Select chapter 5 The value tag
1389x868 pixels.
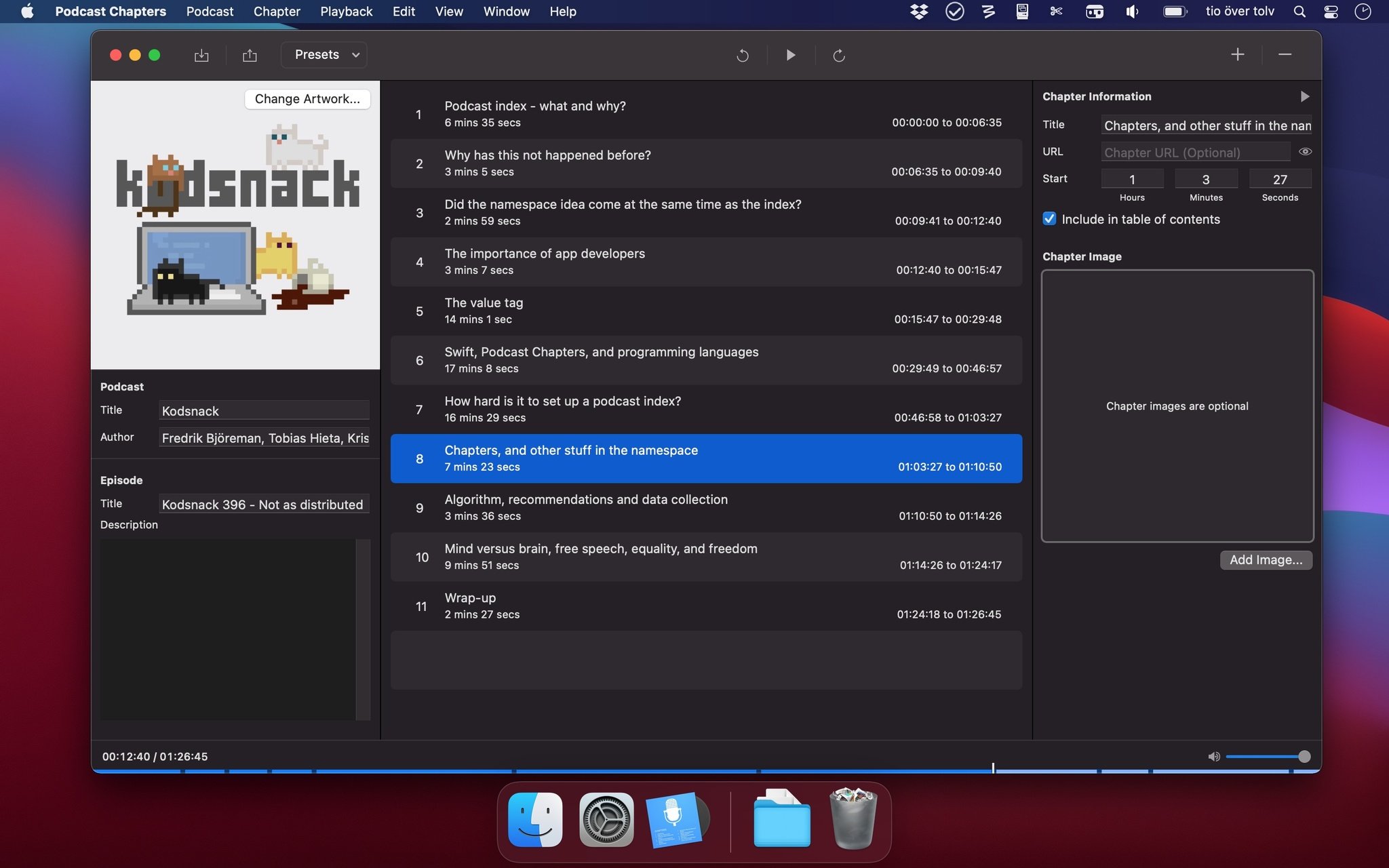point(706,311)
